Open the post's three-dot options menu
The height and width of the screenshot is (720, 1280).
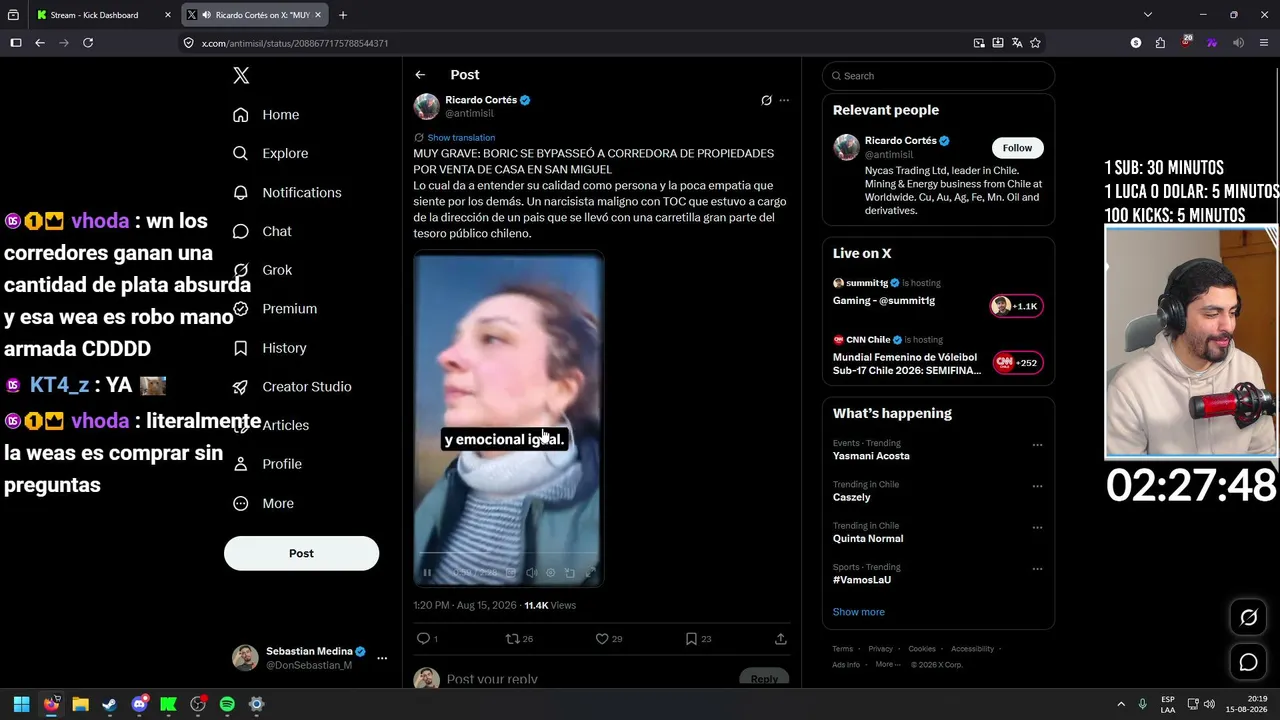(x=784, y=100)
